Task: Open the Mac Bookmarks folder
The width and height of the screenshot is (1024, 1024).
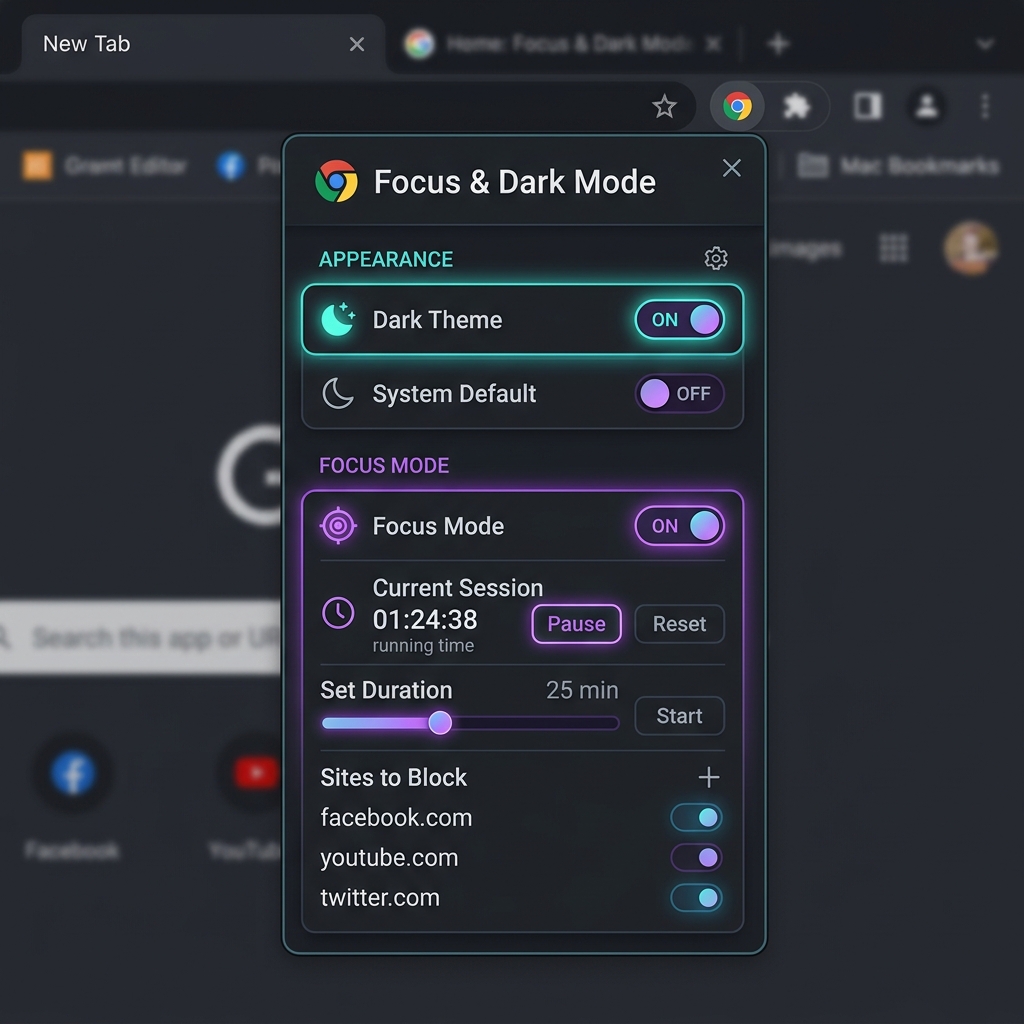Action: tap(899, 166)
